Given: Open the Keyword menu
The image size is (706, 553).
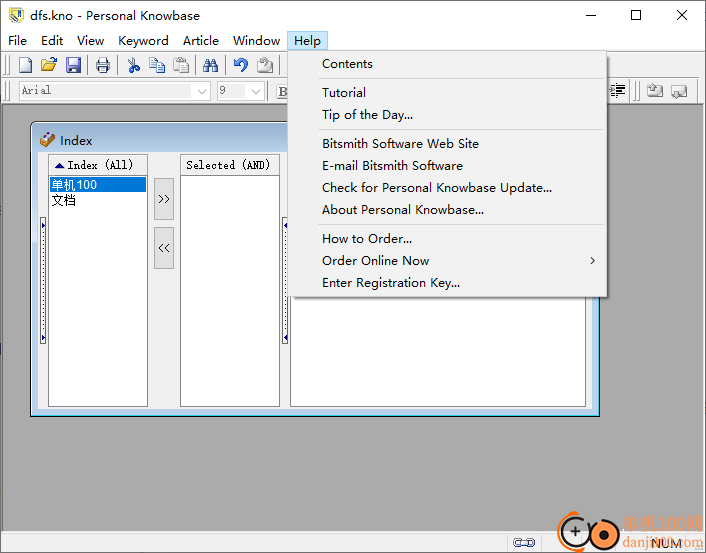Looking at the screenshot, I should (x=143, y=41).
